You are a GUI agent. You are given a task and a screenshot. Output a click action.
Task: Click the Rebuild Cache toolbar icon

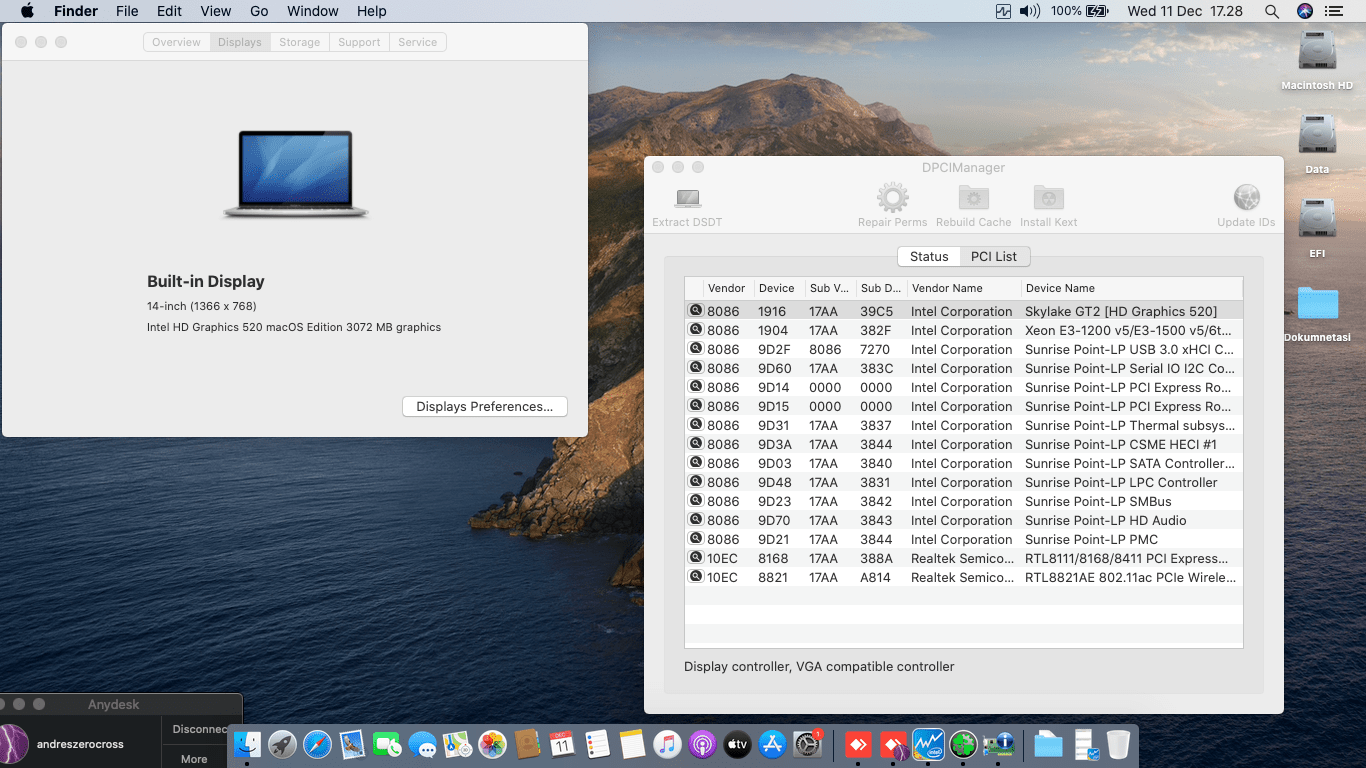(x=973, y=197)
